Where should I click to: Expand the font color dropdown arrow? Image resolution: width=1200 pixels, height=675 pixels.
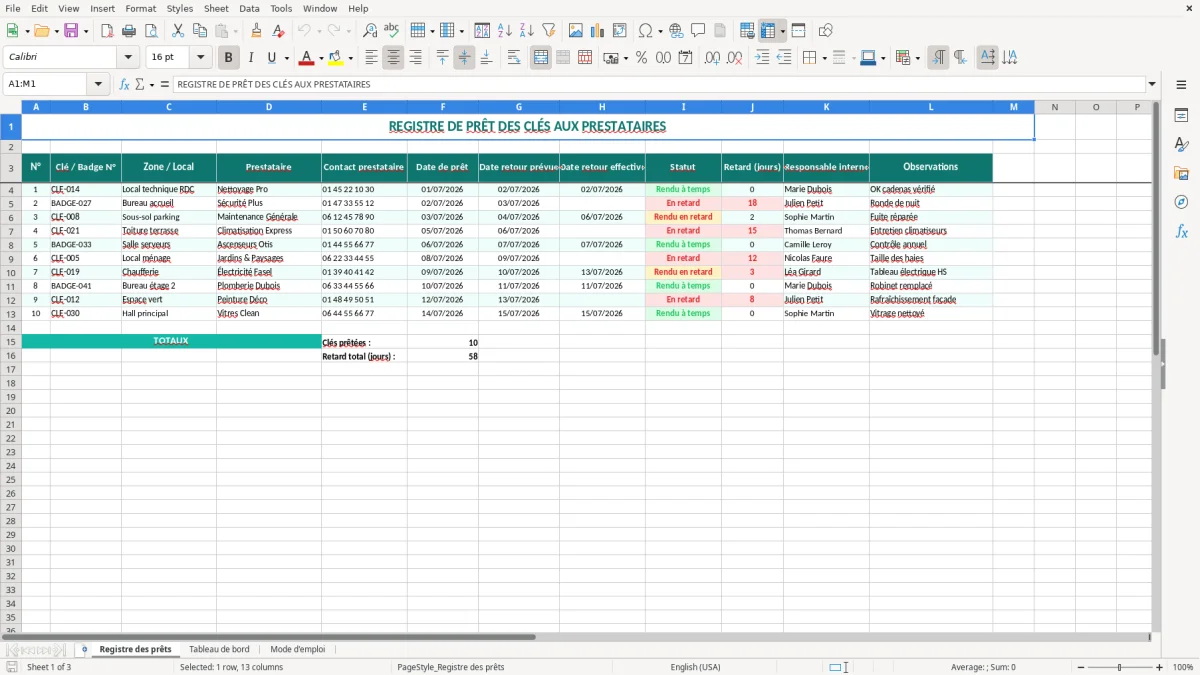(x=321, y=58)
